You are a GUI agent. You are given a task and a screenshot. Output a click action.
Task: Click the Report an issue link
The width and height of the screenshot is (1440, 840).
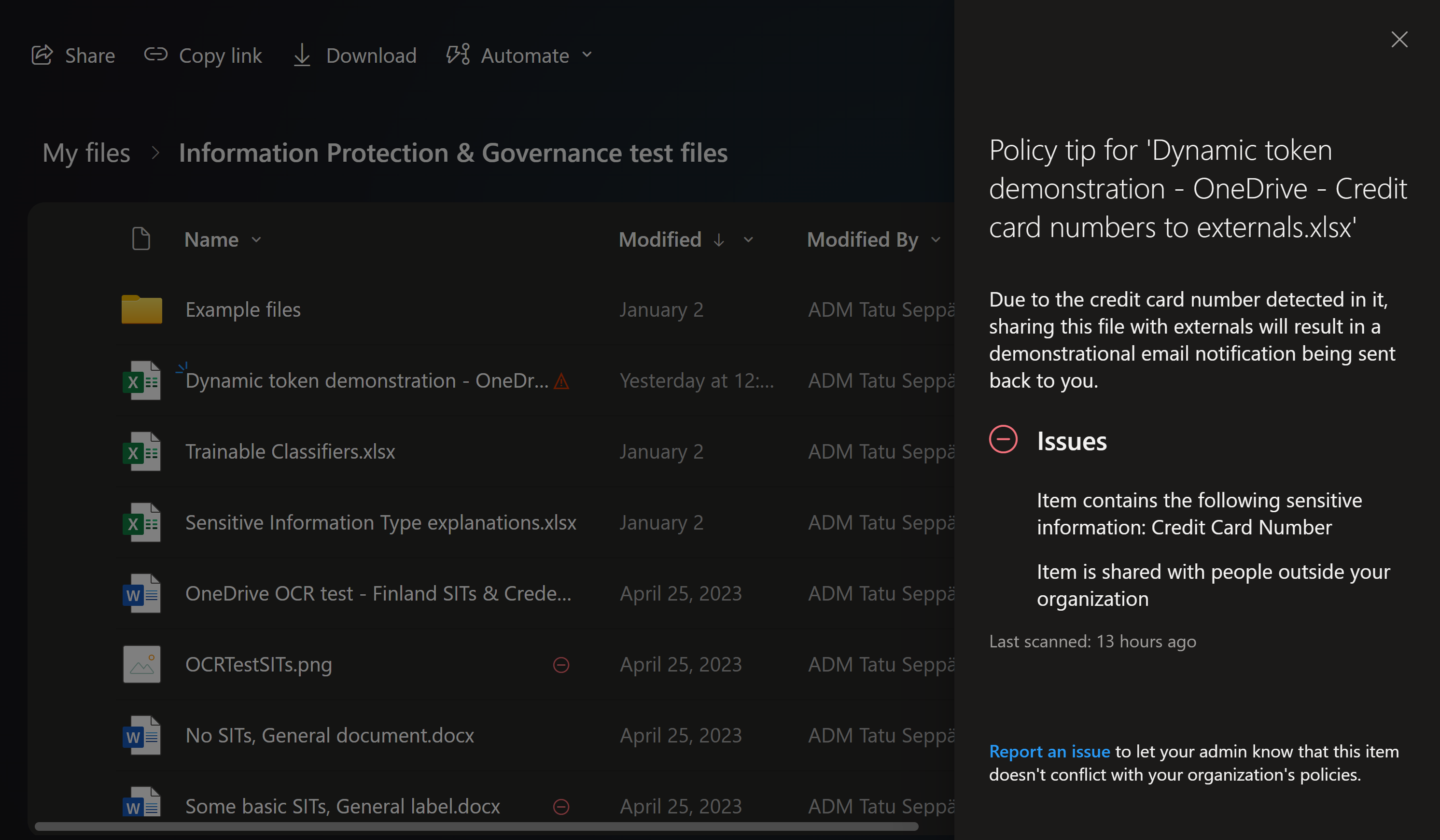(1049, 752)
